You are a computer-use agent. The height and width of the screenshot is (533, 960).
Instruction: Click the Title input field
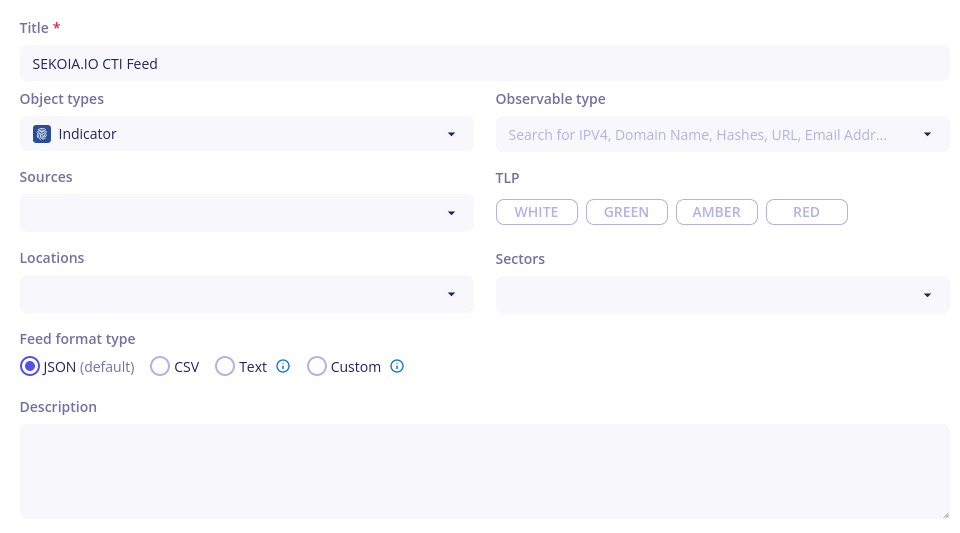[x=484, y=63]
